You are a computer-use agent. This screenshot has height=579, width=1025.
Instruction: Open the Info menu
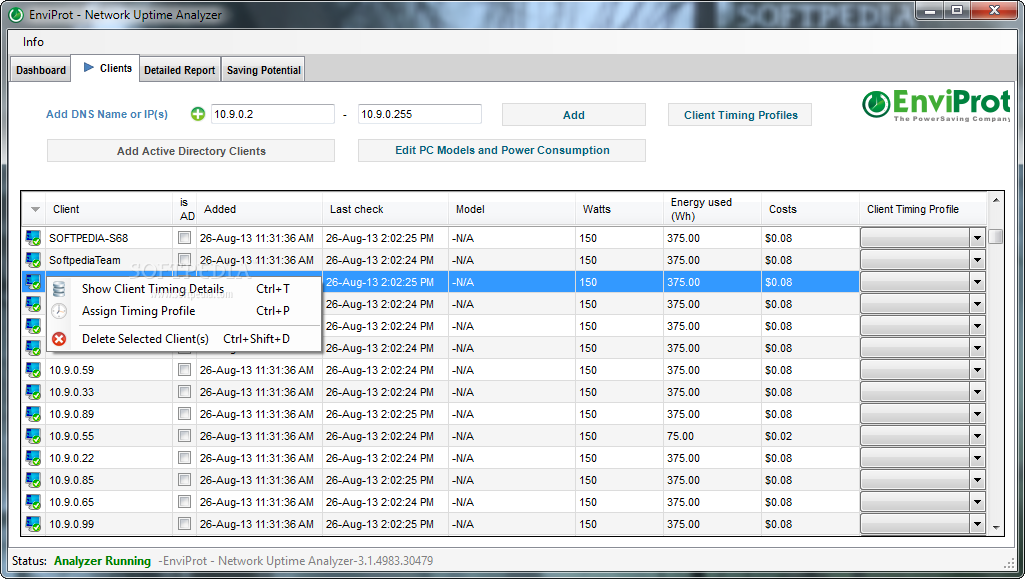pos(33,42)
